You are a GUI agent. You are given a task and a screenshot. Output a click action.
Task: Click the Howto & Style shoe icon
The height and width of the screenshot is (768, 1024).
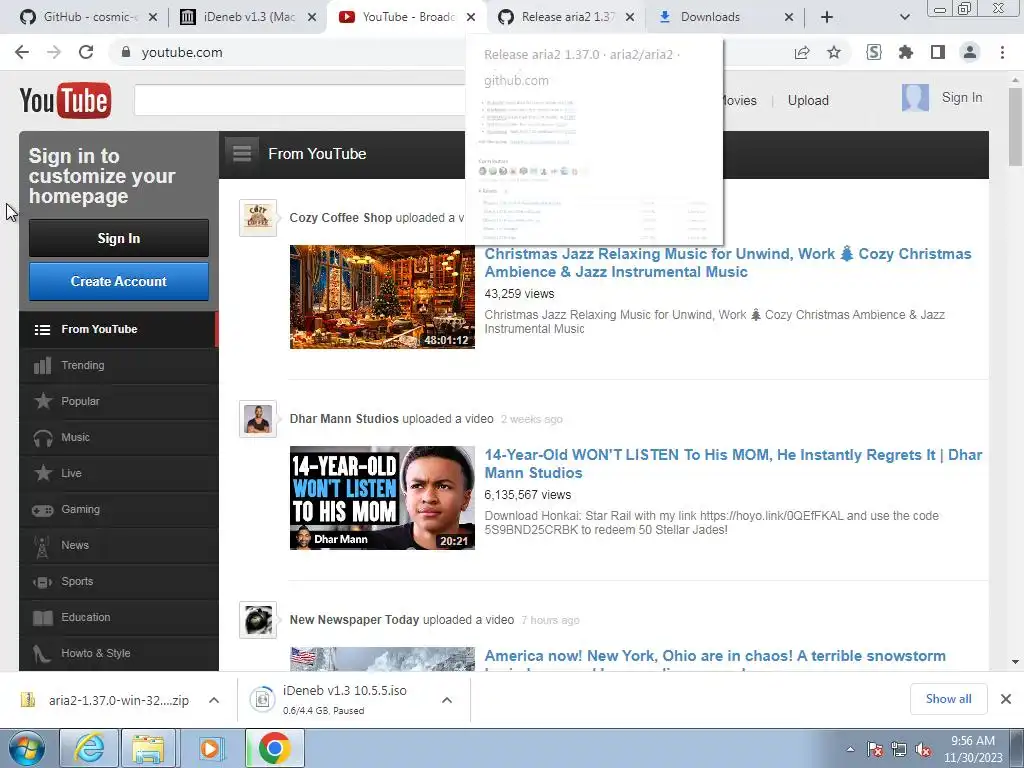click(42, 654)
